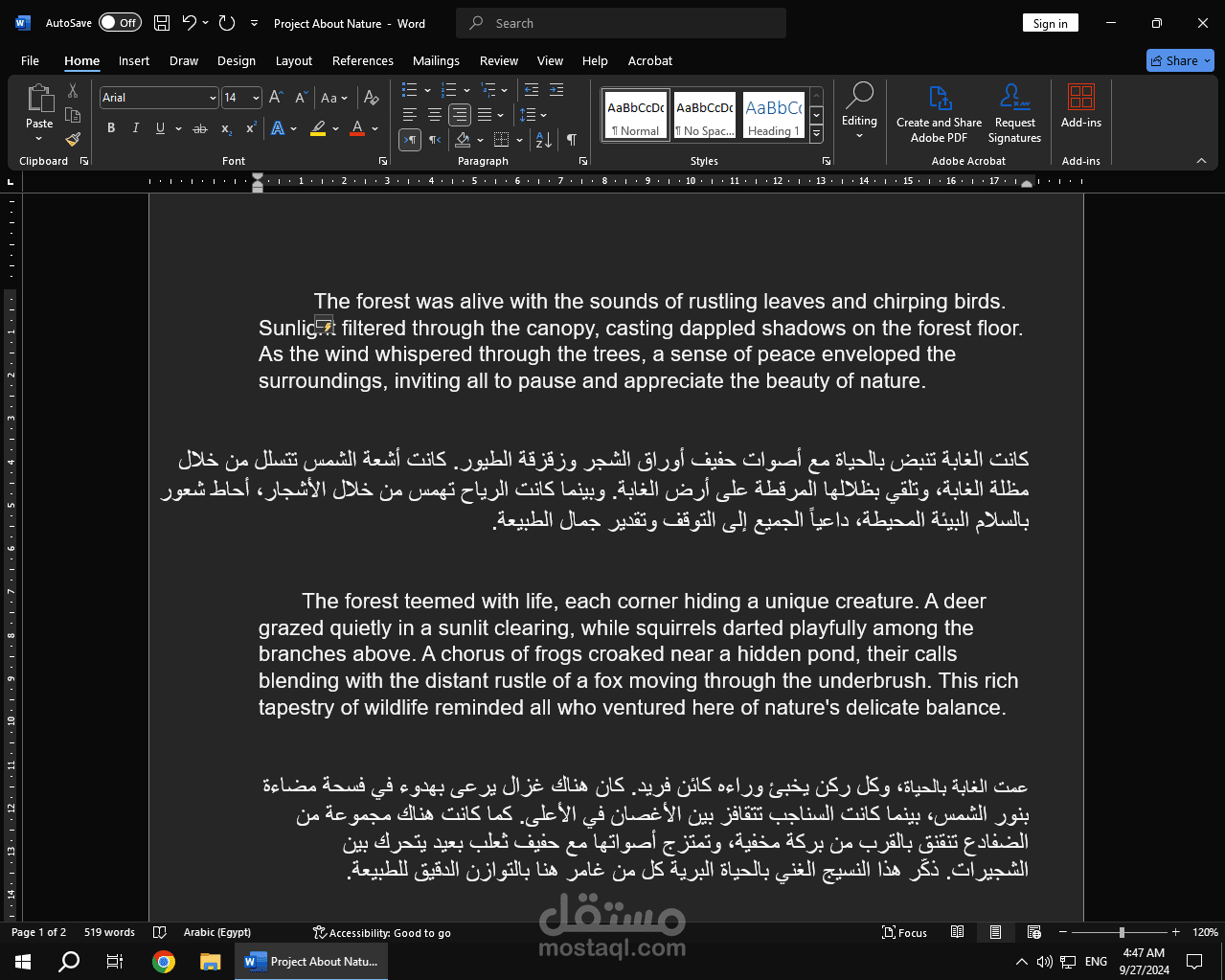This screenshot has width=1225, height=980.
Task: Open the Arial font name dropdown
Action: (x=213, y=98)
